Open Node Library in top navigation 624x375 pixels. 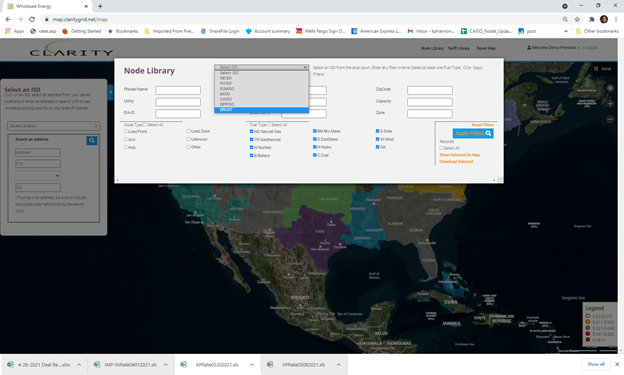coord(432,48)
